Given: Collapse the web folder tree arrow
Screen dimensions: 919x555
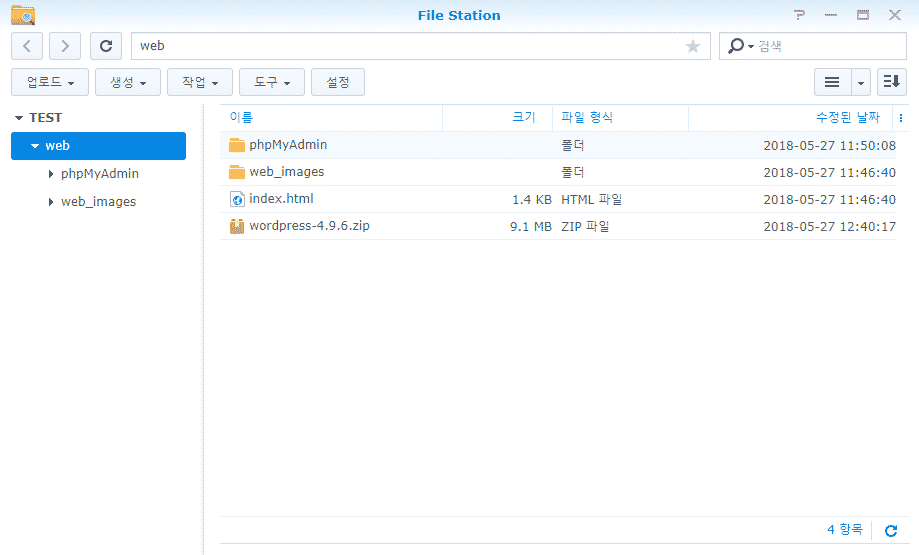Looking at the screenshot, I should pyautogui.click(x=35, y=146).
